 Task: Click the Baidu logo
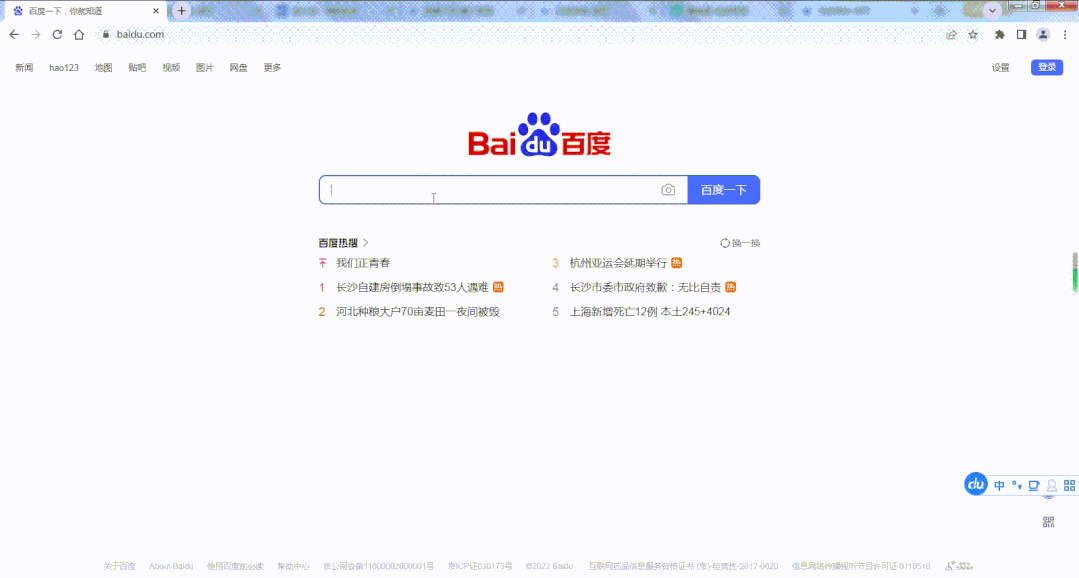(x=540, y=135)
